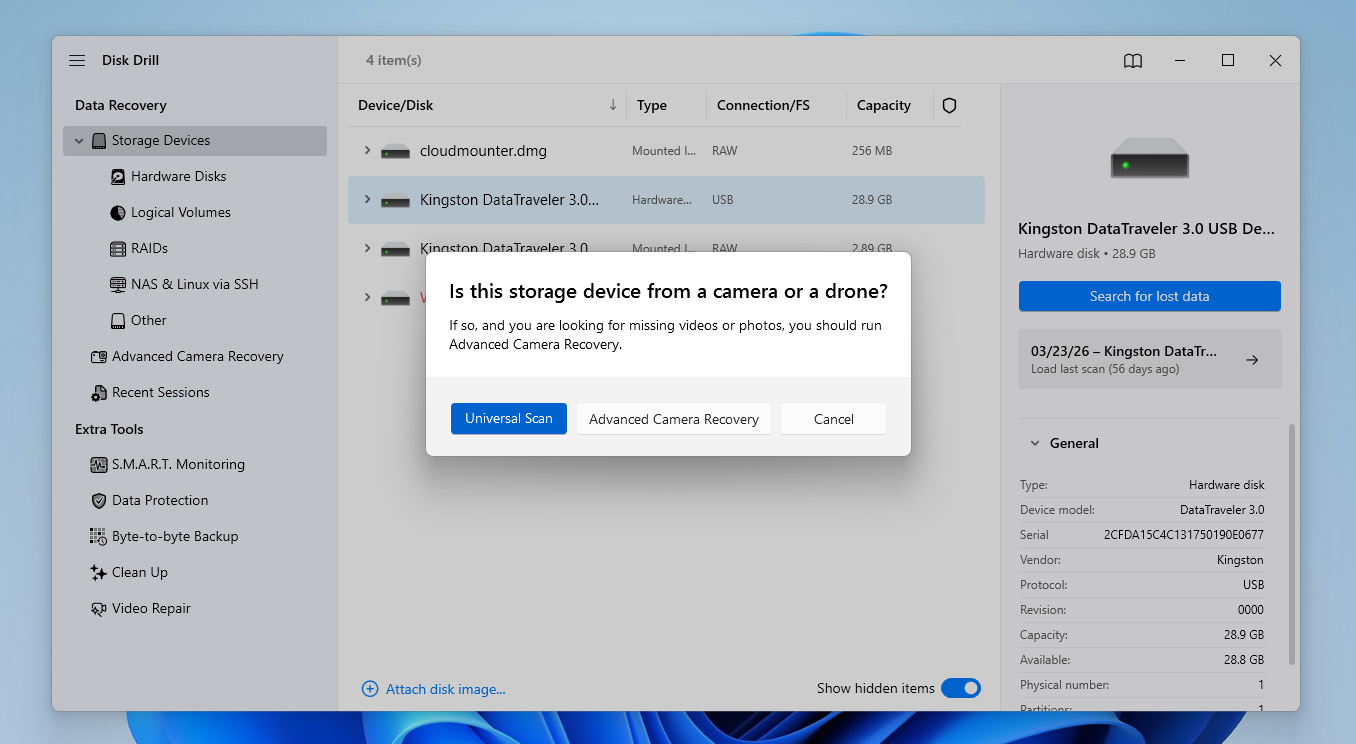The image size is (1356, 744).
Task: Open Recent Sessions gear icon
Action: coord(99,393)
